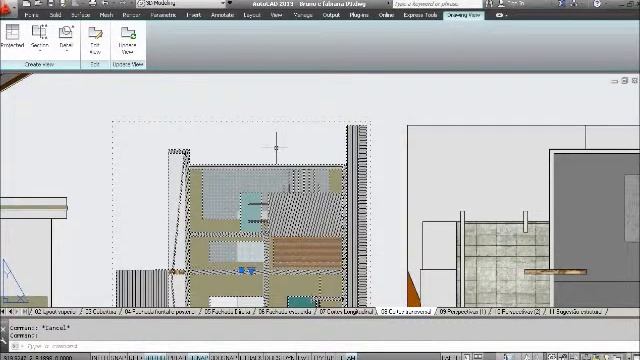This screenshot has height=360, width=640.
Task: Toggle ORTHO mode in status bar
Action: click(156, 357)
